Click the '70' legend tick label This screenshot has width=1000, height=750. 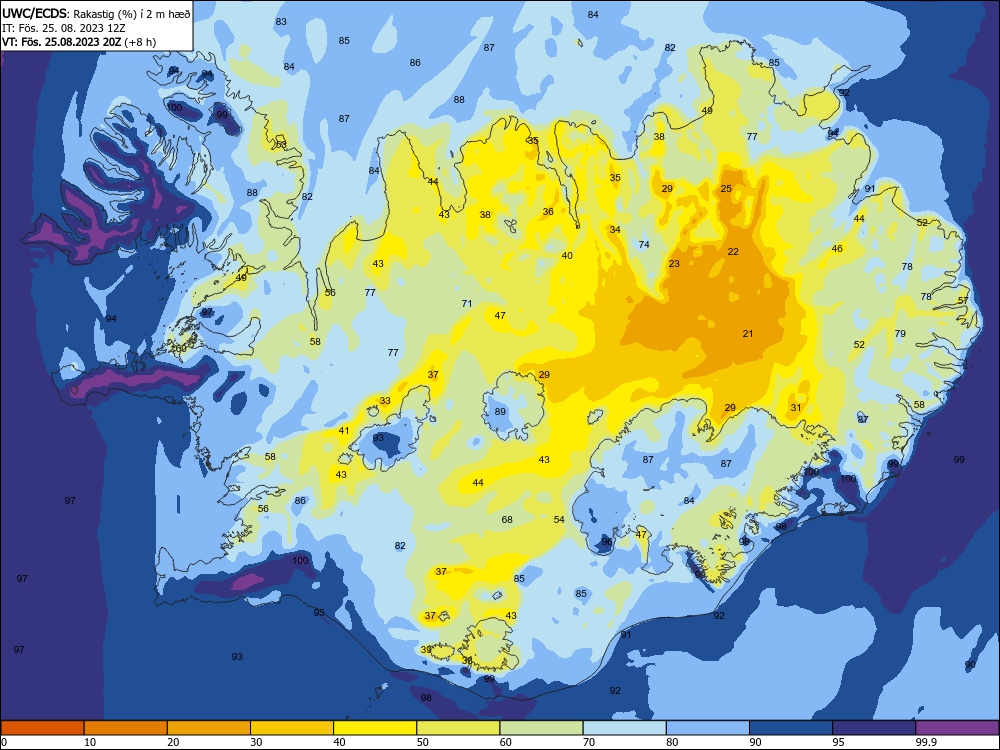point(589,742)
